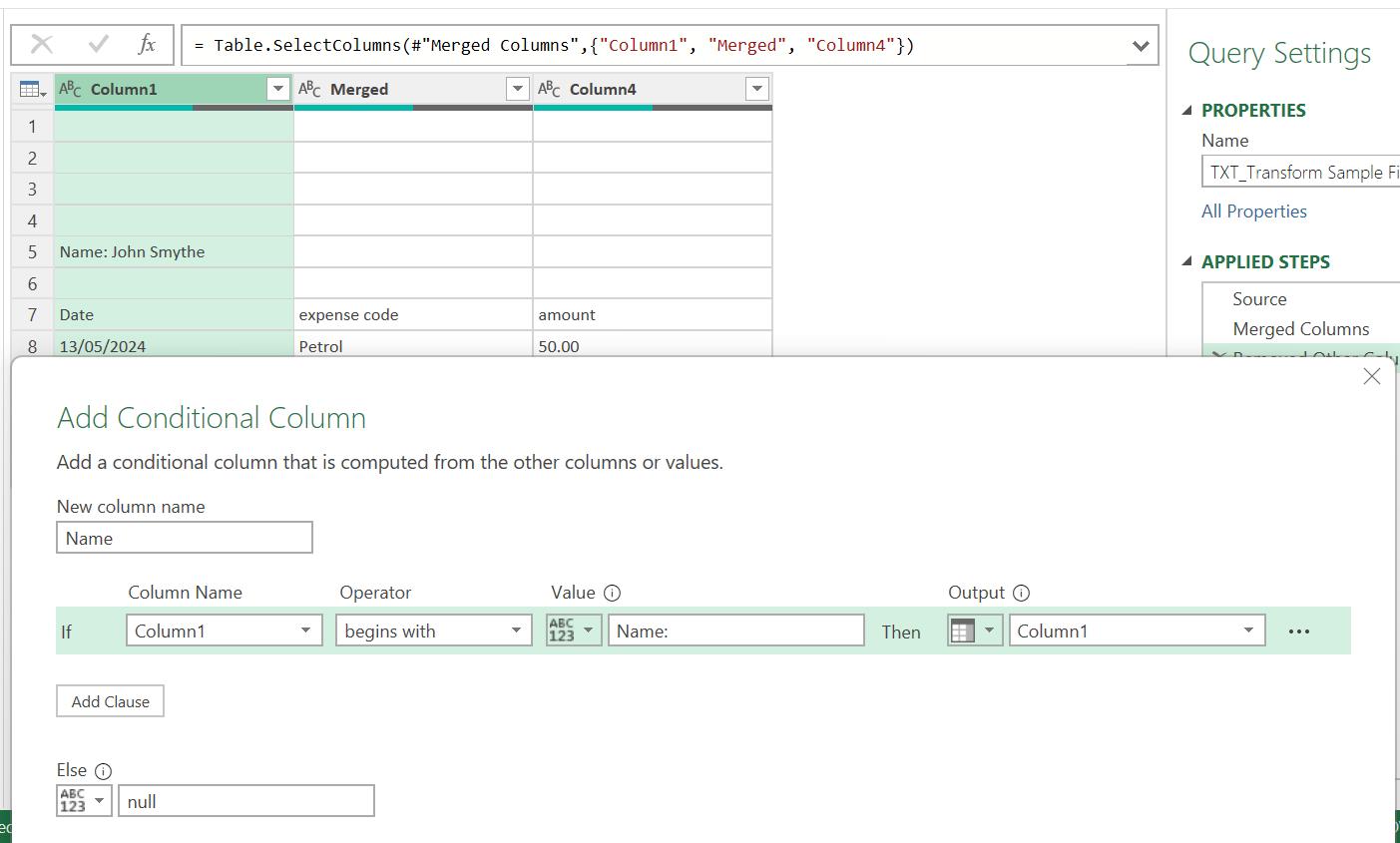This screenshot has width=1400, height=843.
Task: Open the Output dropdown showing Column1
Action: [1138, 631]
